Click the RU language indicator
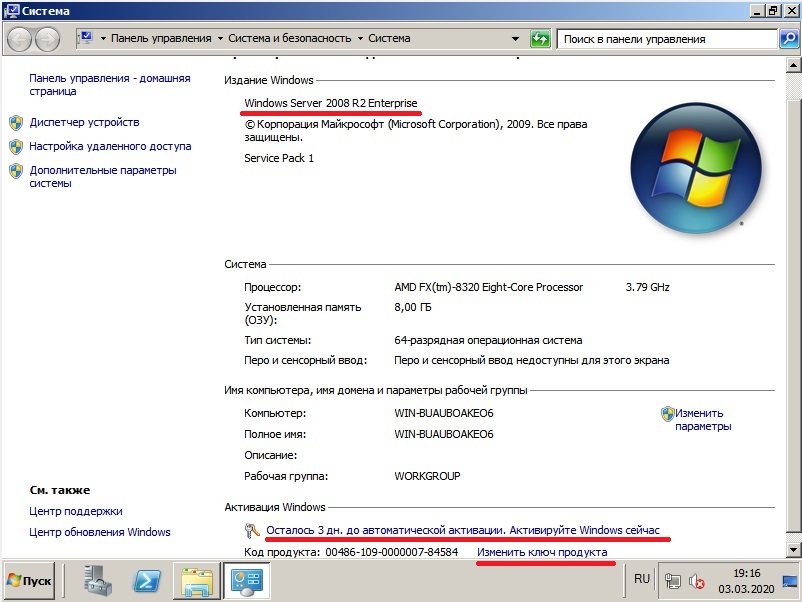 [x=642, y=578]
